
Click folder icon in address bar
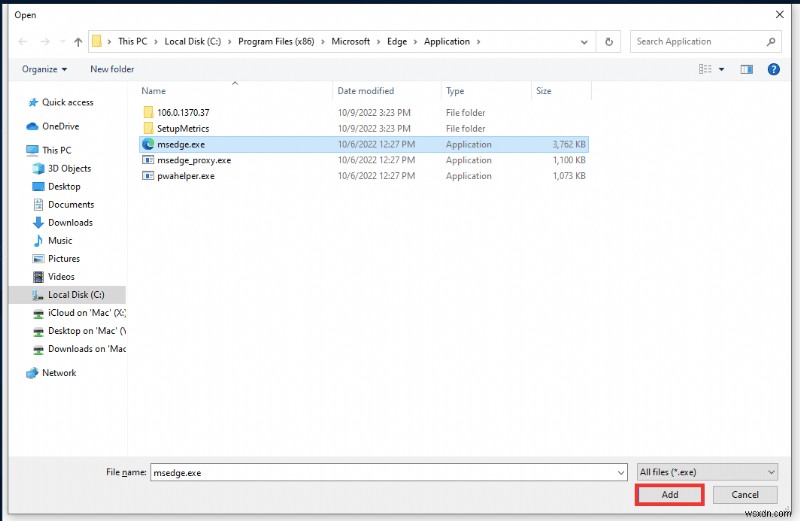click(97, 41)
